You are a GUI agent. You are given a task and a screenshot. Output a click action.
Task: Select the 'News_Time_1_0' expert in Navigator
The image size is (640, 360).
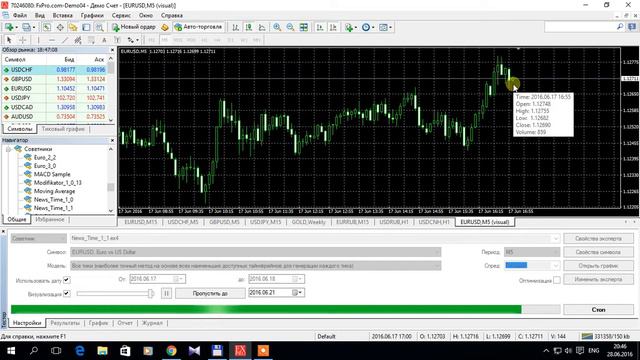53,200
